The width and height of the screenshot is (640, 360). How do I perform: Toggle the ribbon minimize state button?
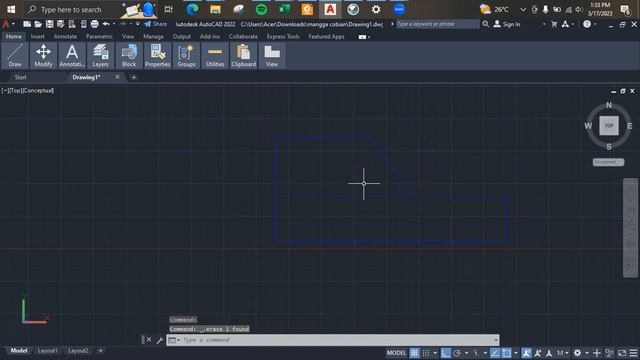click(x=362, y=37)
